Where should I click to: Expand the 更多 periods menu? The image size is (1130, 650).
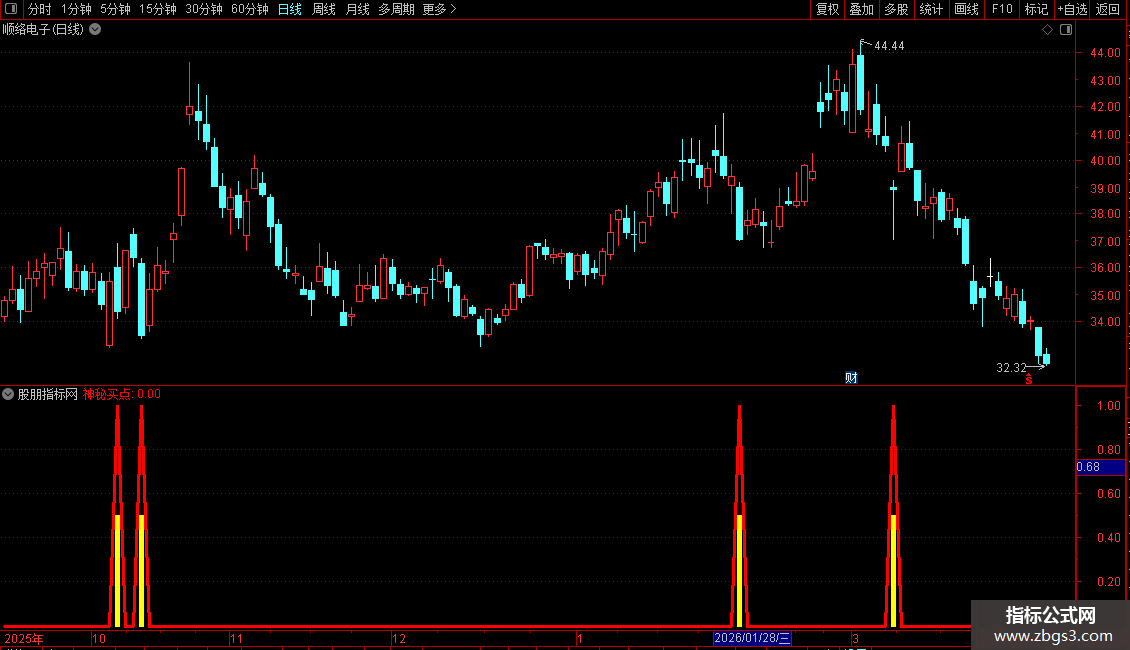pos(439,9)
